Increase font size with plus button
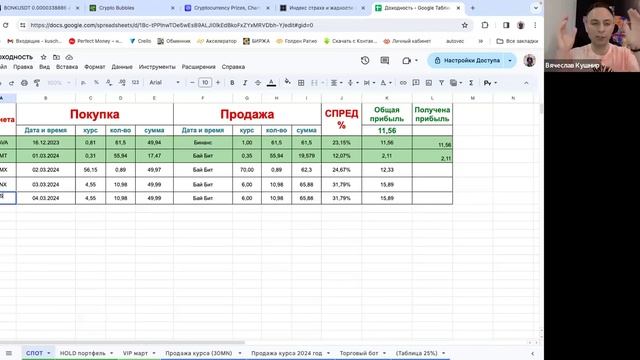 [218, 83]
